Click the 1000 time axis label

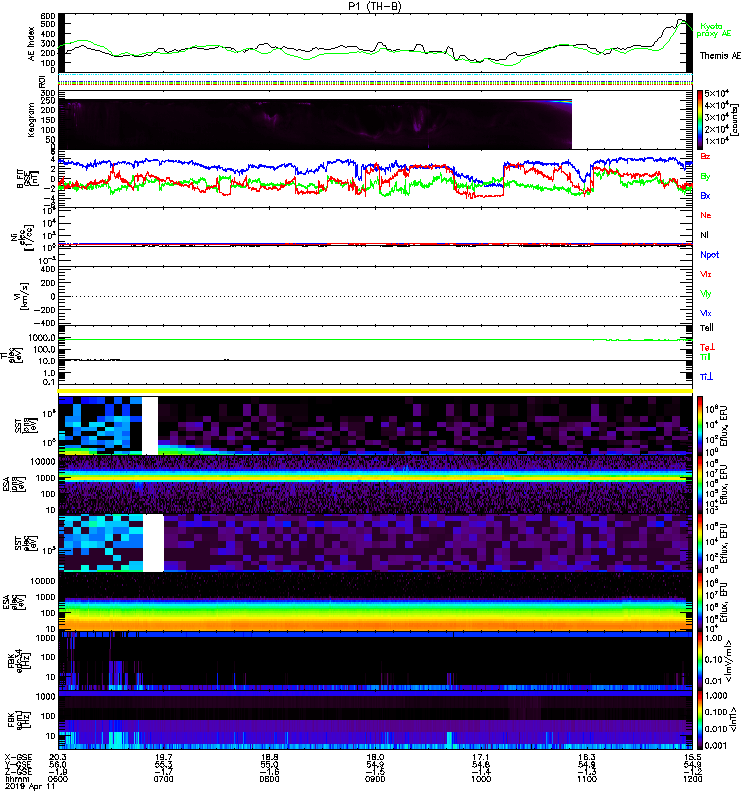tap(481, 779)
